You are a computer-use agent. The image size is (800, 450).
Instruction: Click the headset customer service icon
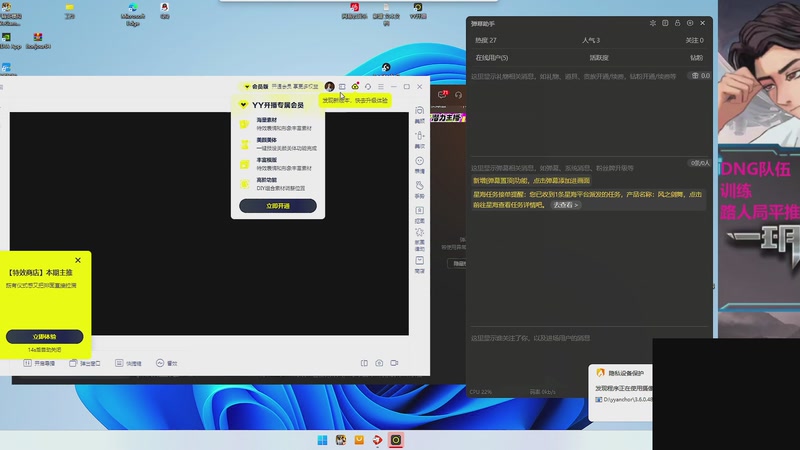[368, 87]
